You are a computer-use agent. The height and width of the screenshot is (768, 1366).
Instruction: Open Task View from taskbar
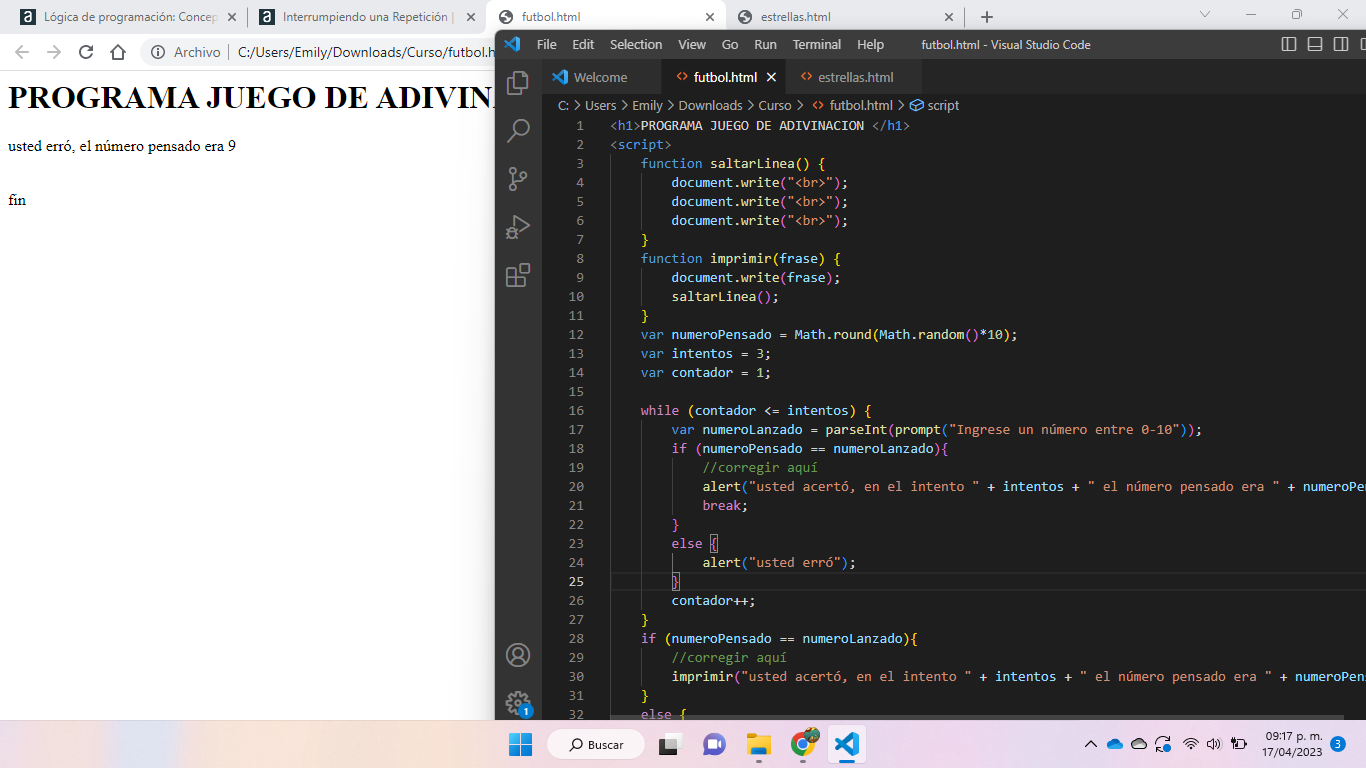click(668, 745)
